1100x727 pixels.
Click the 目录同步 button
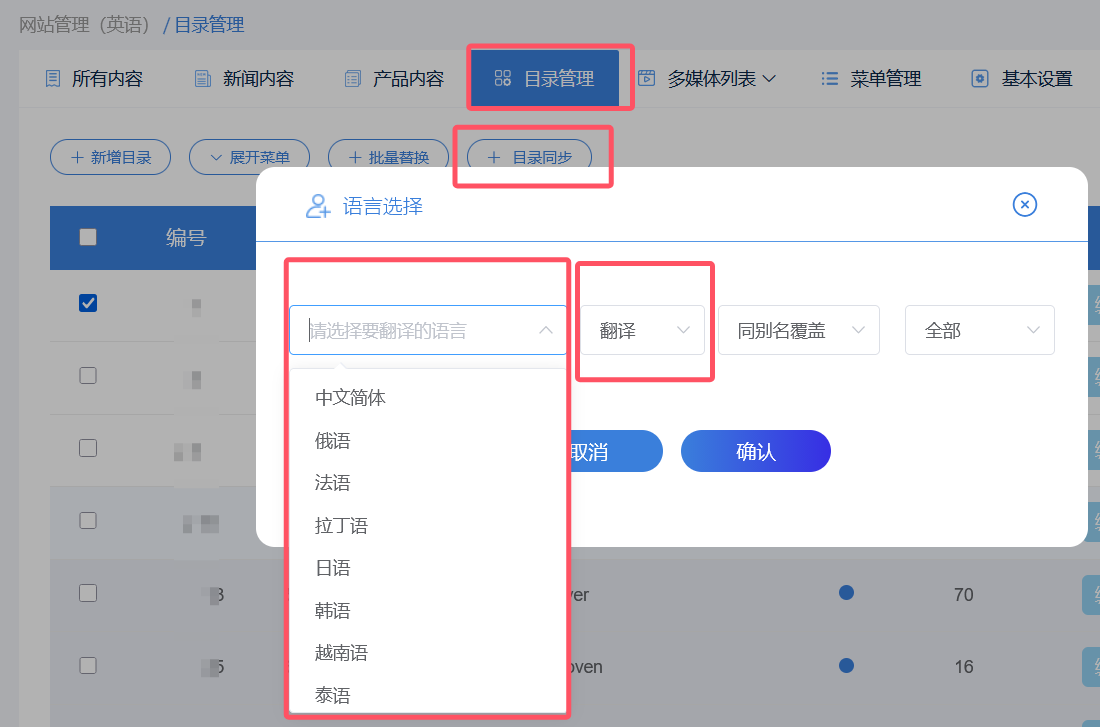click(529, 157)
